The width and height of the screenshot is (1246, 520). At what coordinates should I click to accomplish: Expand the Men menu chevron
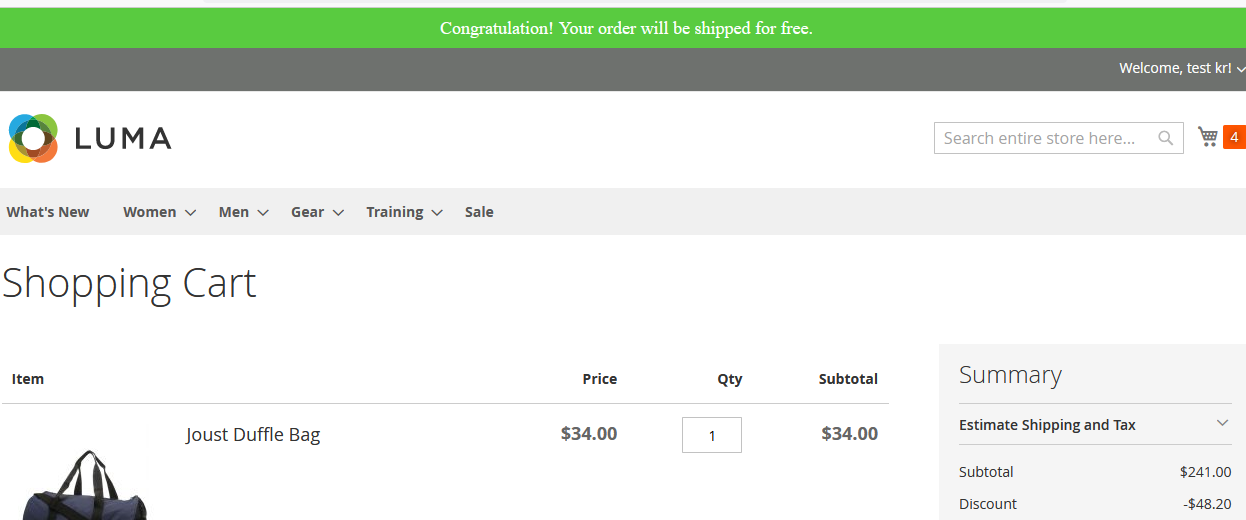[263, 212]
